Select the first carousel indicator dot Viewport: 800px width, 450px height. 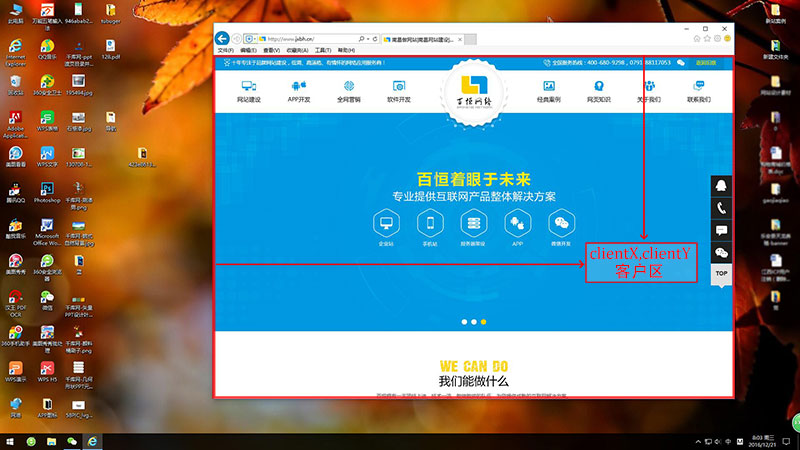click(x=463, y=322)
